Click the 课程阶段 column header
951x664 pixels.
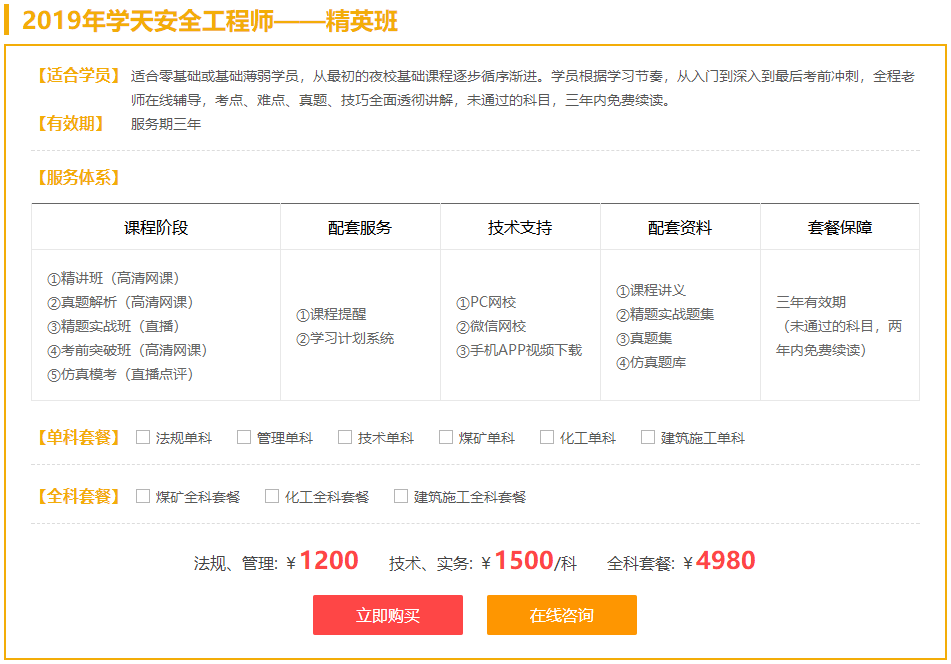click(156, 228)
